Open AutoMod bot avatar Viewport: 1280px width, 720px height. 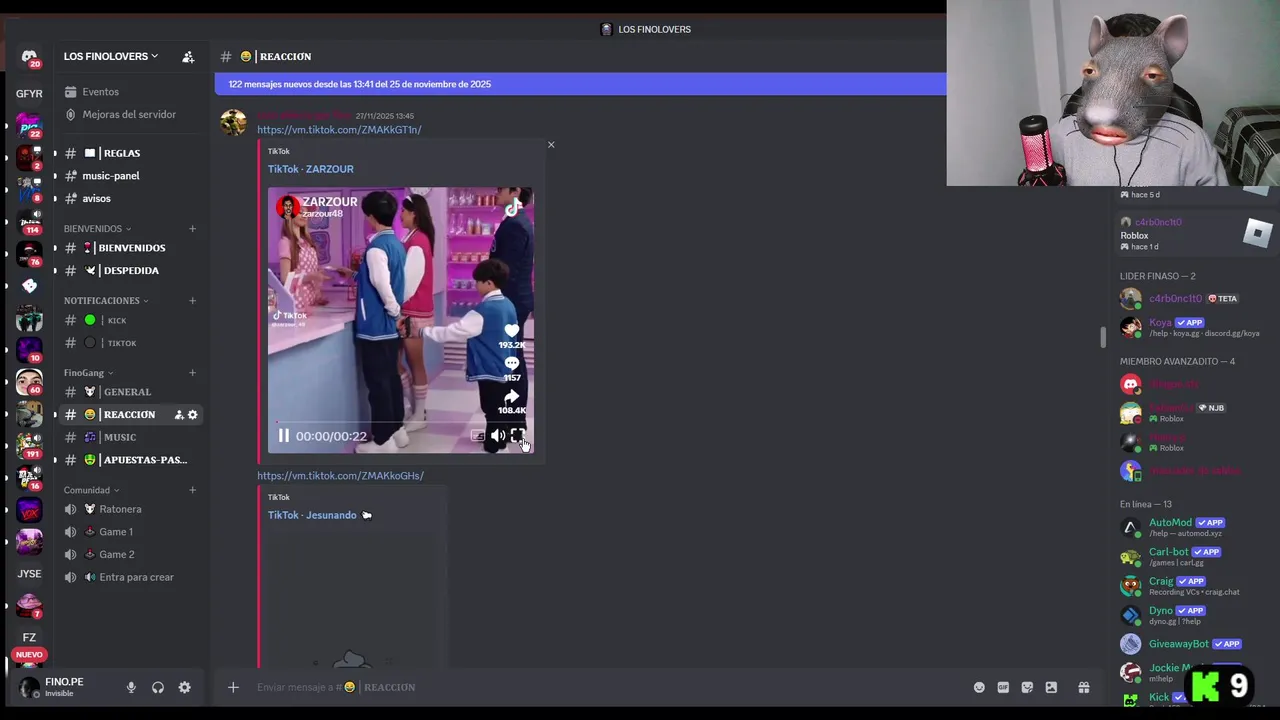(x=1131, y=528)
